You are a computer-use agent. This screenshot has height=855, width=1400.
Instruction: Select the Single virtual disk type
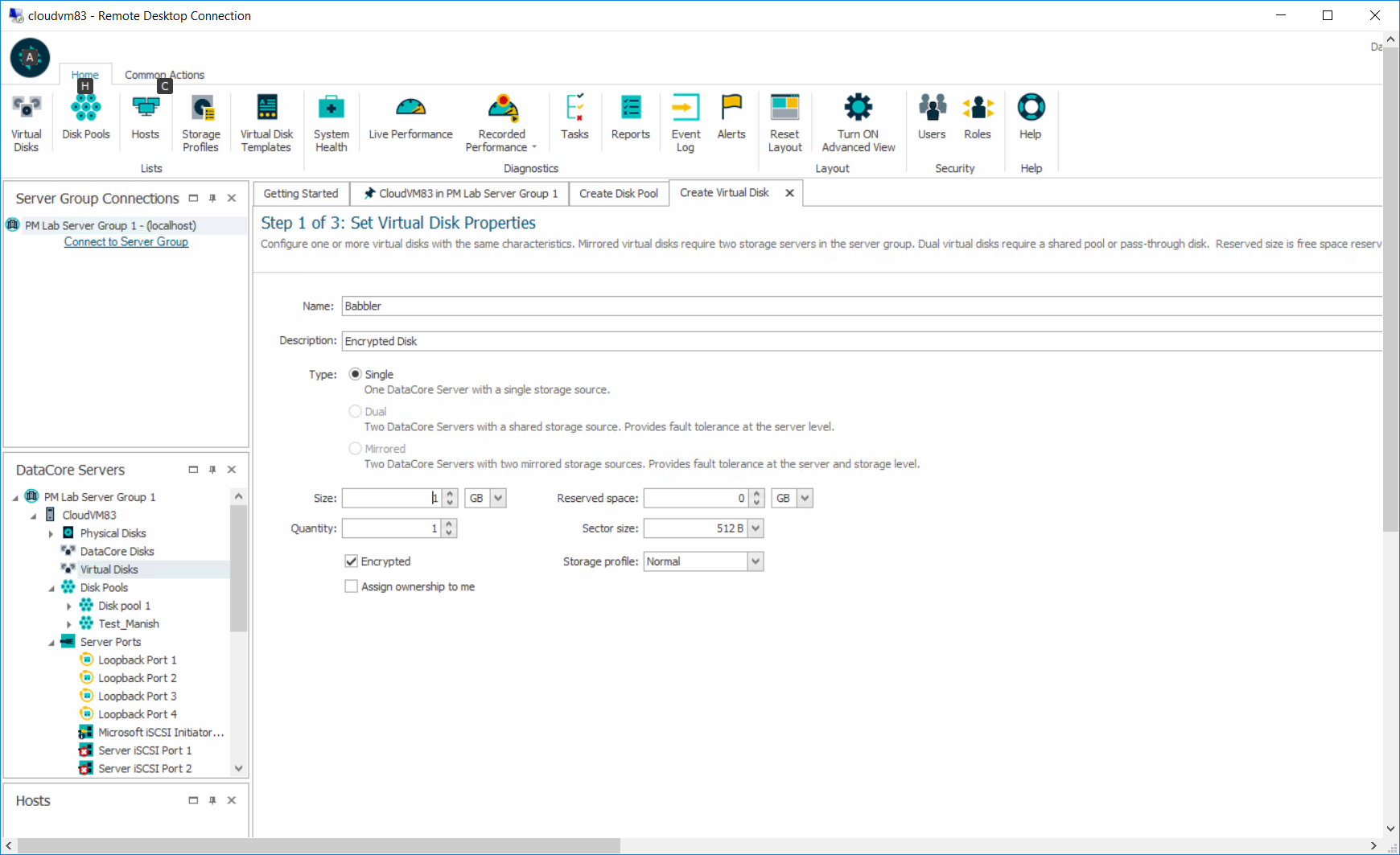pyautogui.click(x=355, y=374)
